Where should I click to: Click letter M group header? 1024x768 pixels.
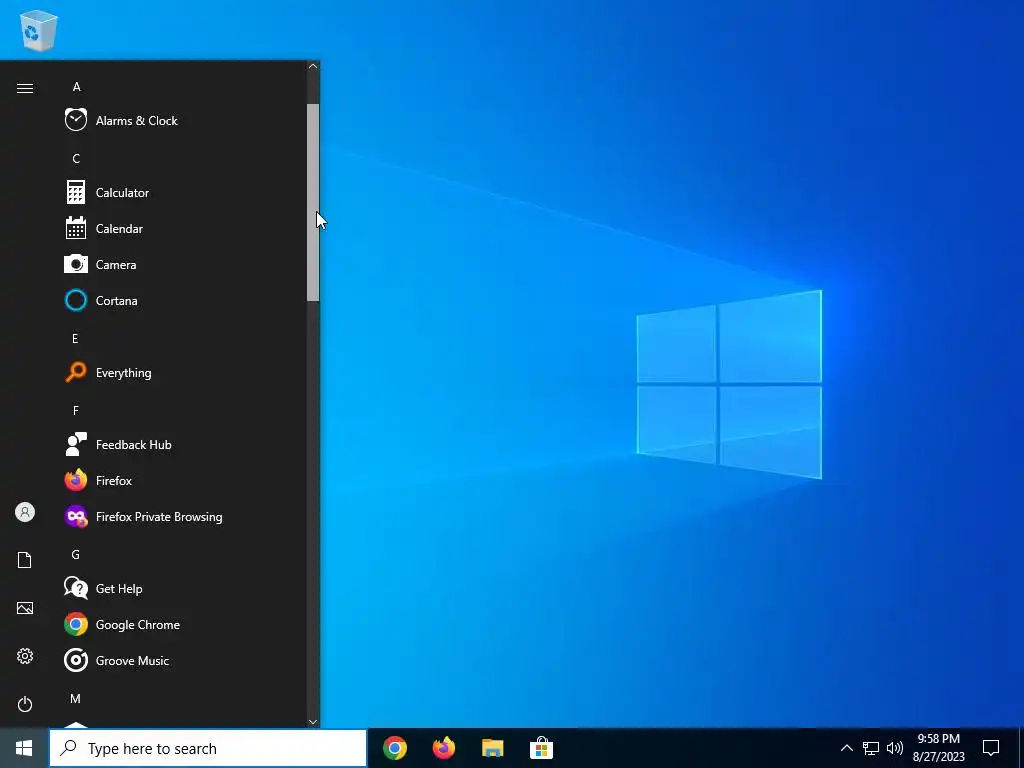pyautogui.click(x=76, y=699)
